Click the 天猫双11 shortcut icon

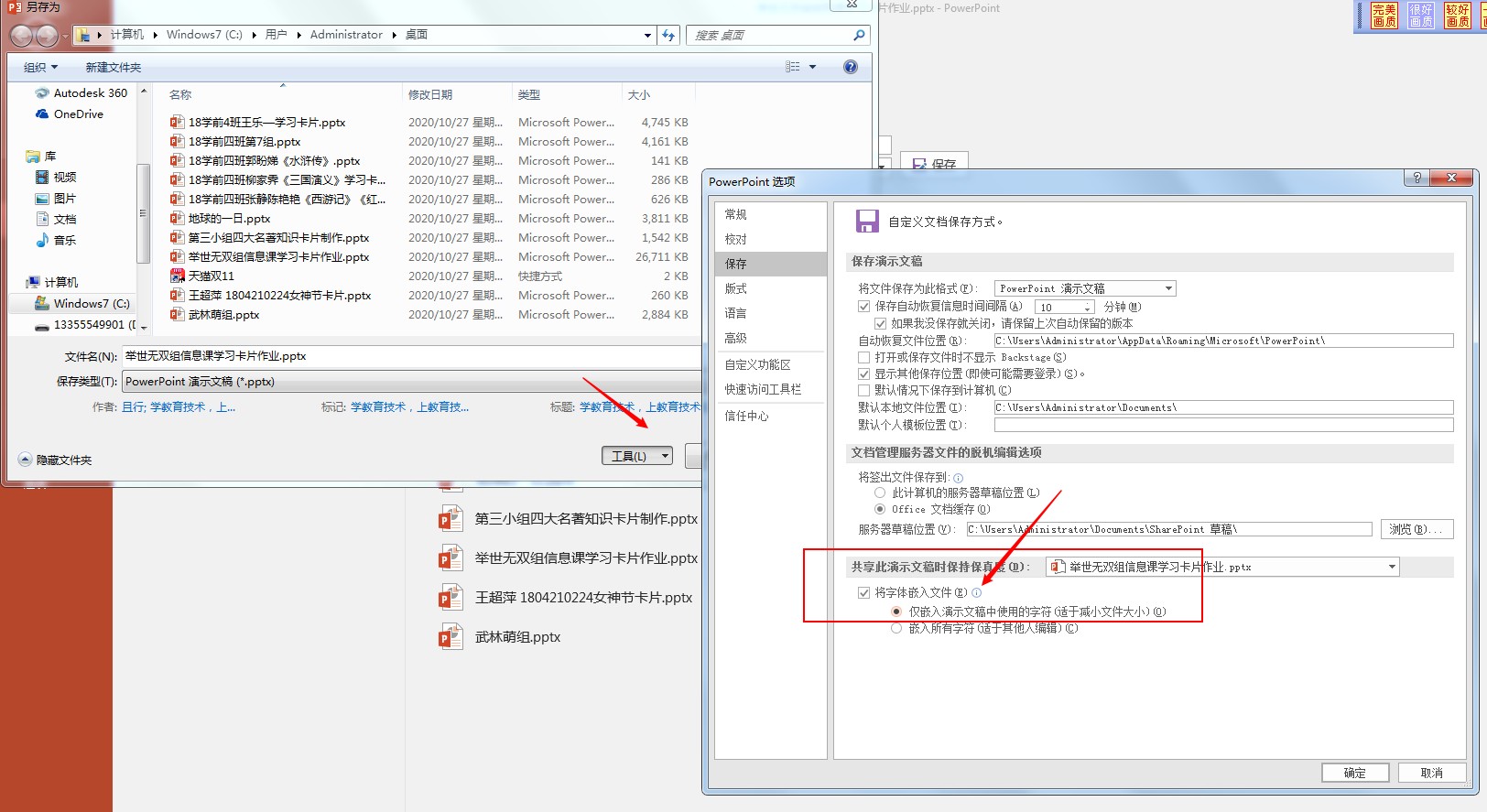pos(177,276)
